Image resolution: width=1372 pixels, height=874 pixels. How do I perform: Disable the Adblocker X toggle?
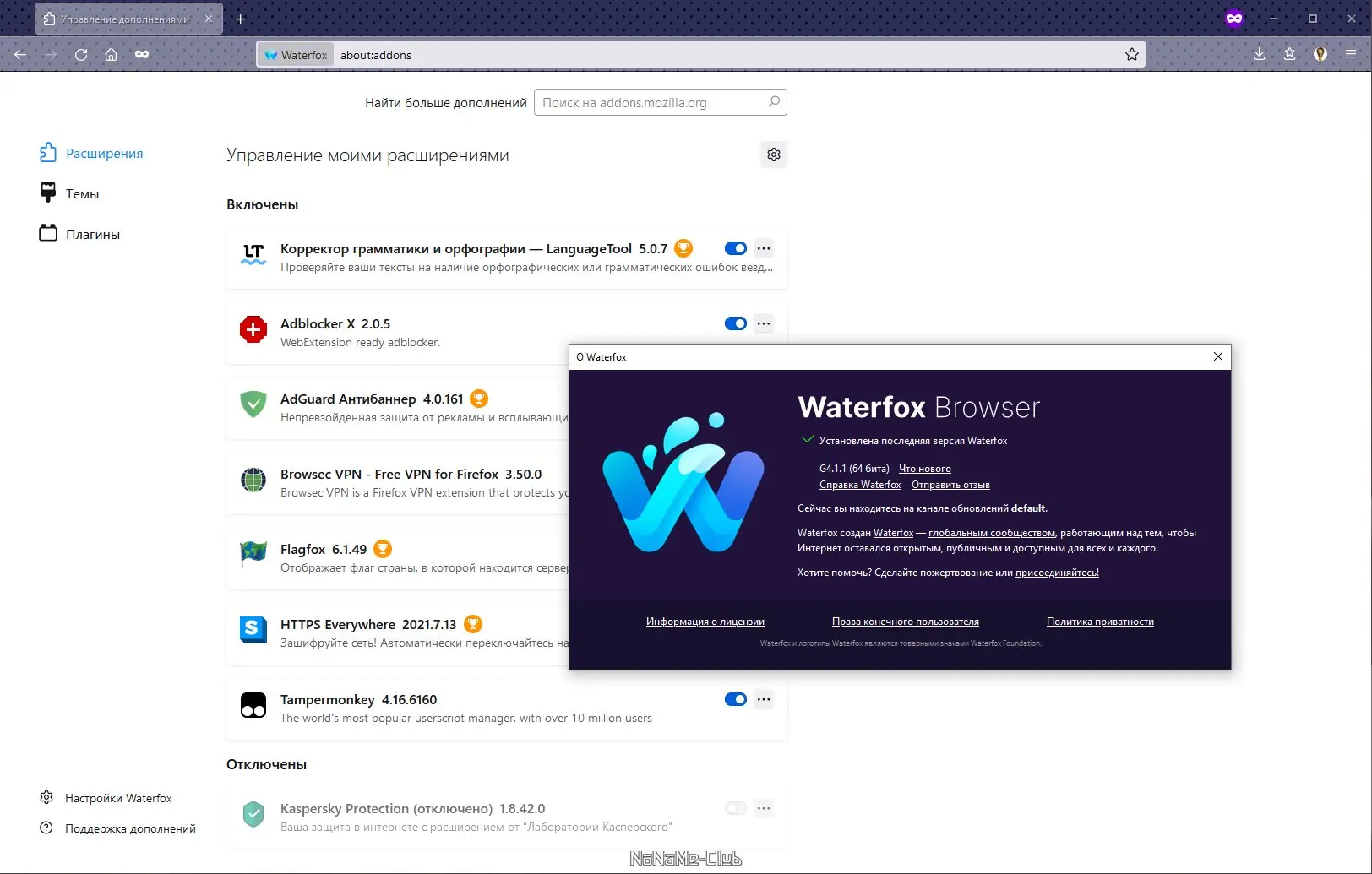[736, 323]
